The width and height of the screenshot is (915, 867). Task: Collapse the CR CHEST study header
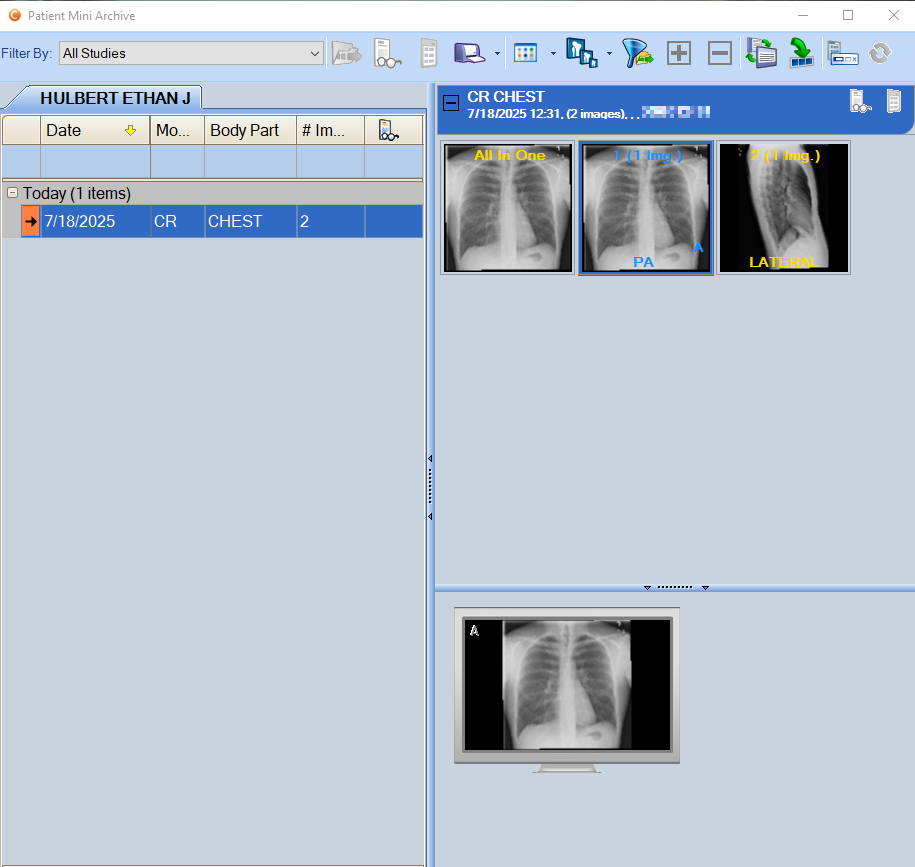[450, 103]
